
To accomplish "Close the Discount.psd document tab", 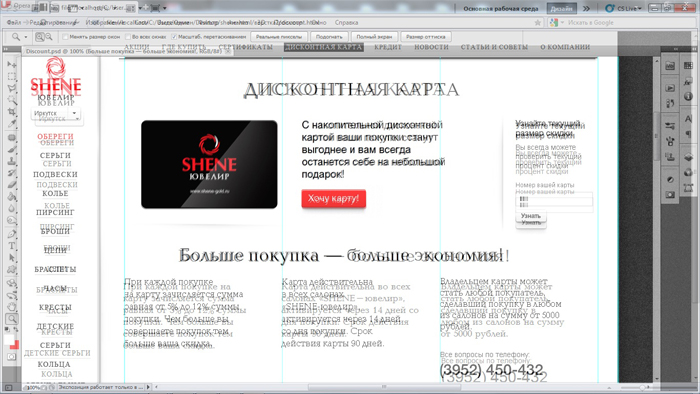I will tap(228, 51).
